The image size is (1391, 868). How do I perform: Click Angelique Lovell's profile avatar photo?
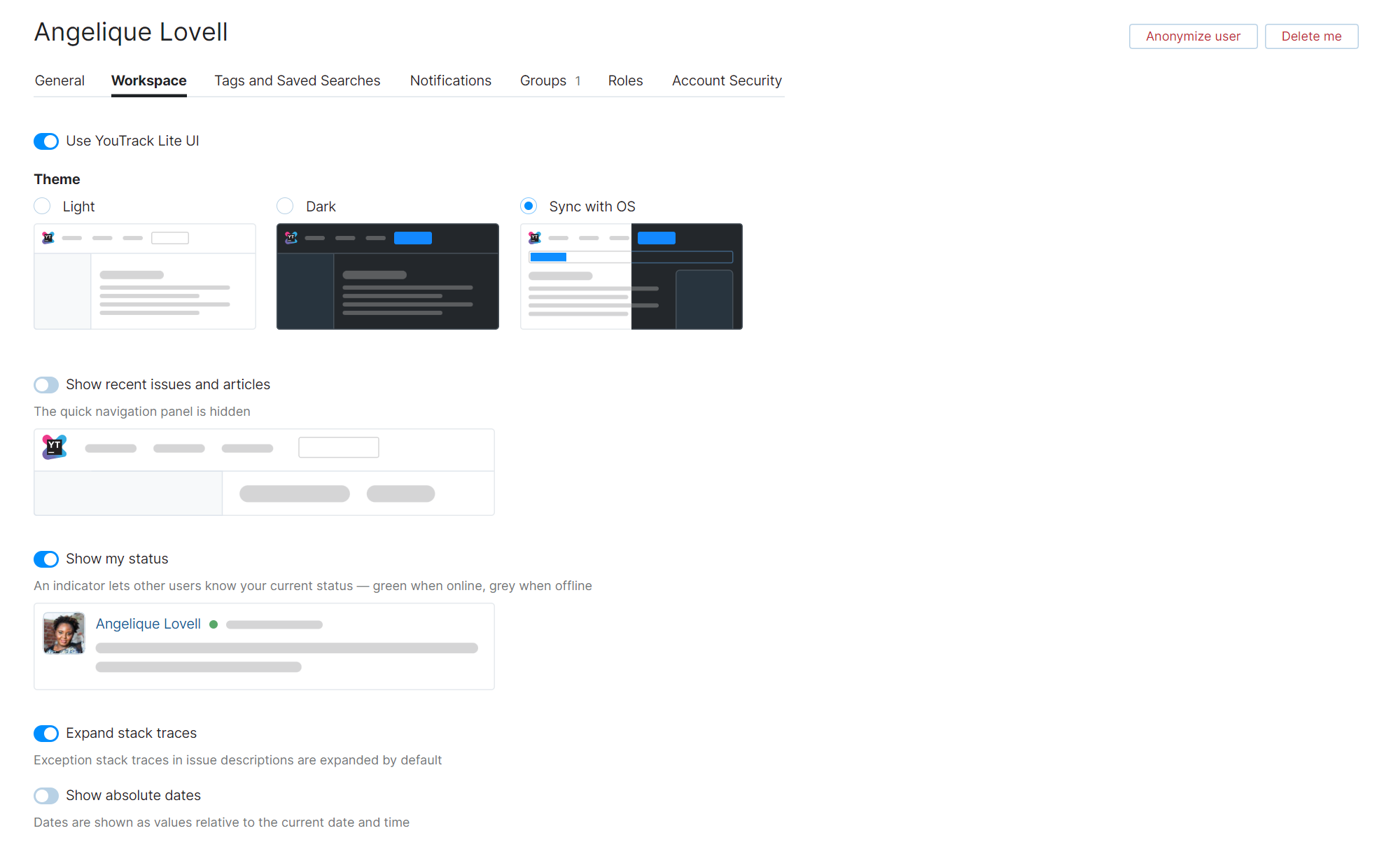tap(64, 633)
